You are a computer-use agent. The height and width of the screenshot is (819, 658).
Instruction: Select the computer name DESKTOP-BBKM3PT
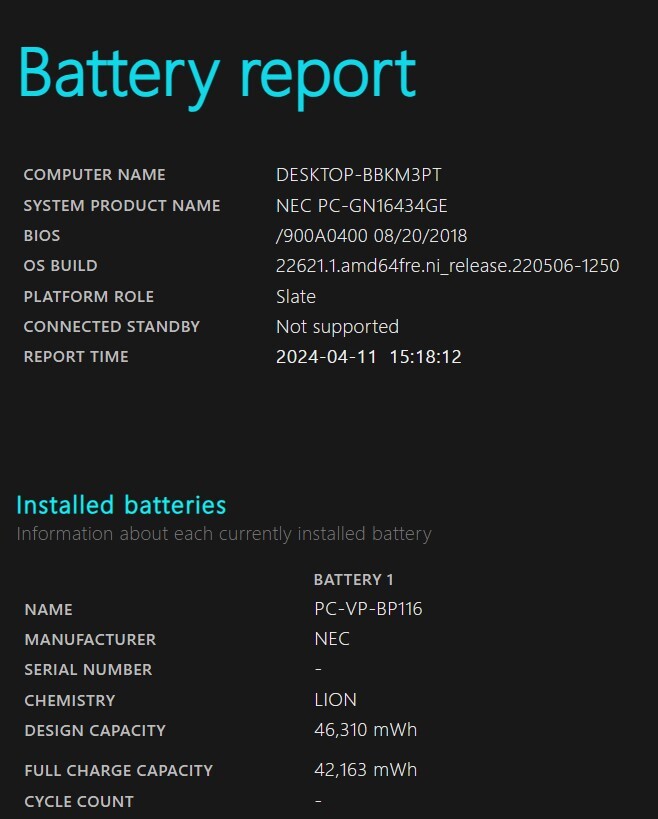click(x=358, y=175)
